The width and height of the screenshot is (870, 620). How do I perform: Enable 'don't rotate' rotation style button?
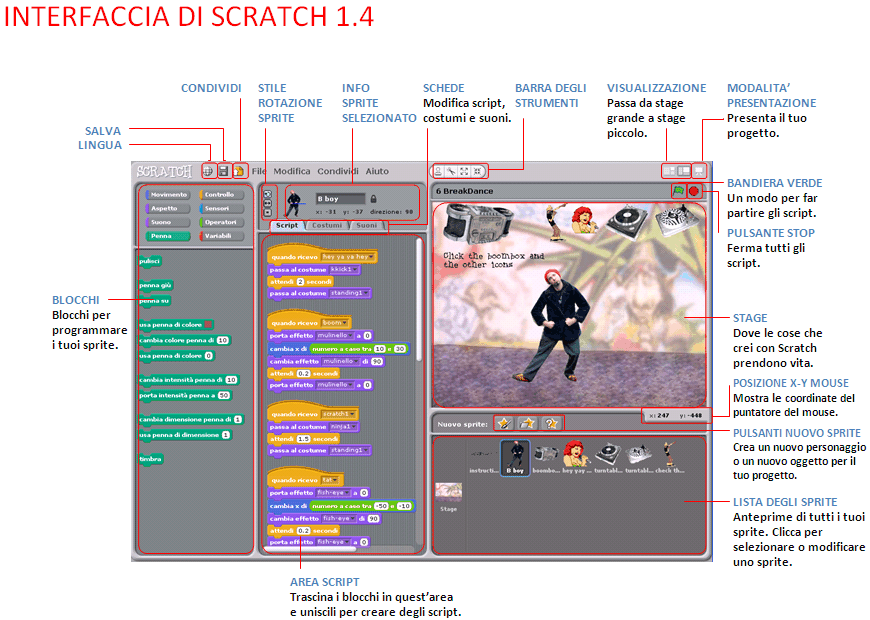[267, 213]
